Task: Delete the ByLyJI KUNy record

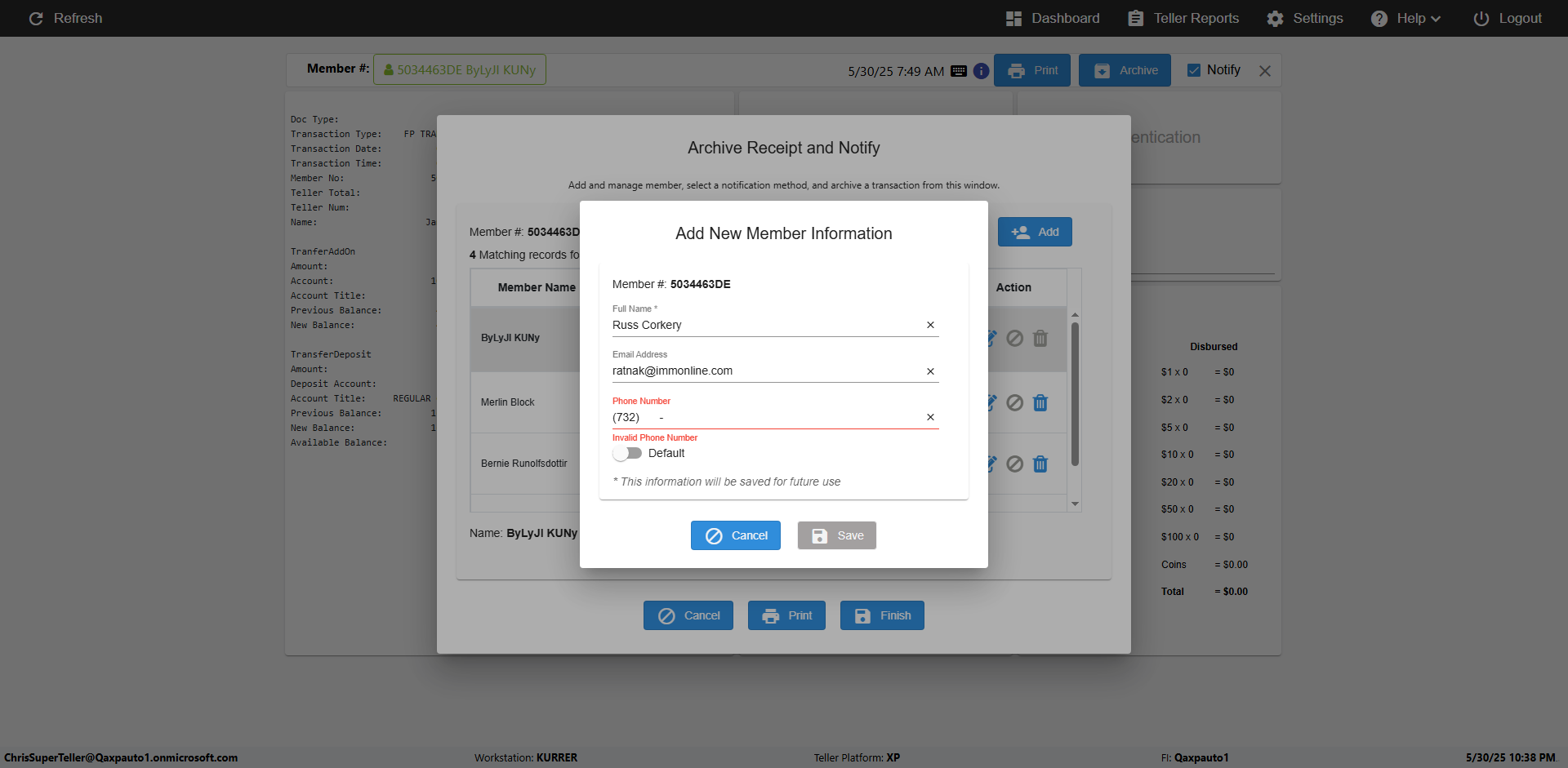Action: coord(1040,338)
